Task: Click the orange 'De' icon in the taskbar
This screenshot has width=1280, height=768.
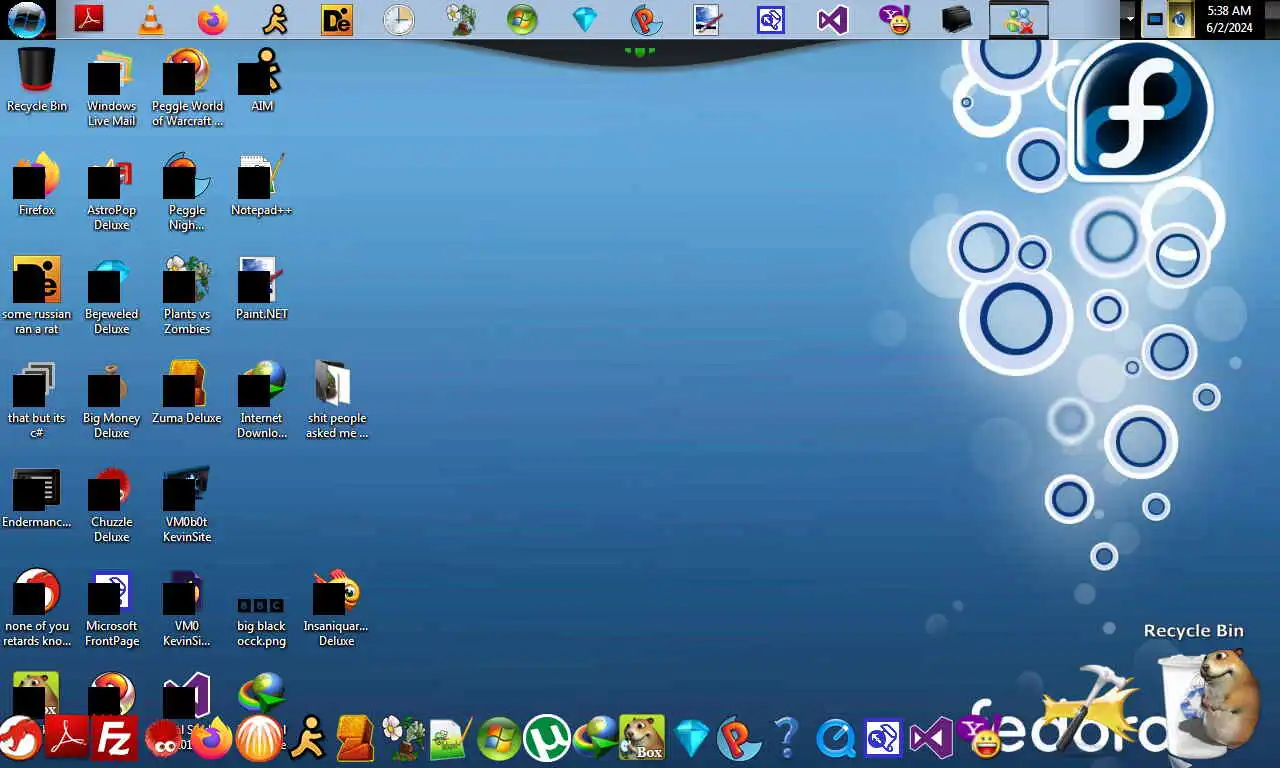Action: [337, 19]
